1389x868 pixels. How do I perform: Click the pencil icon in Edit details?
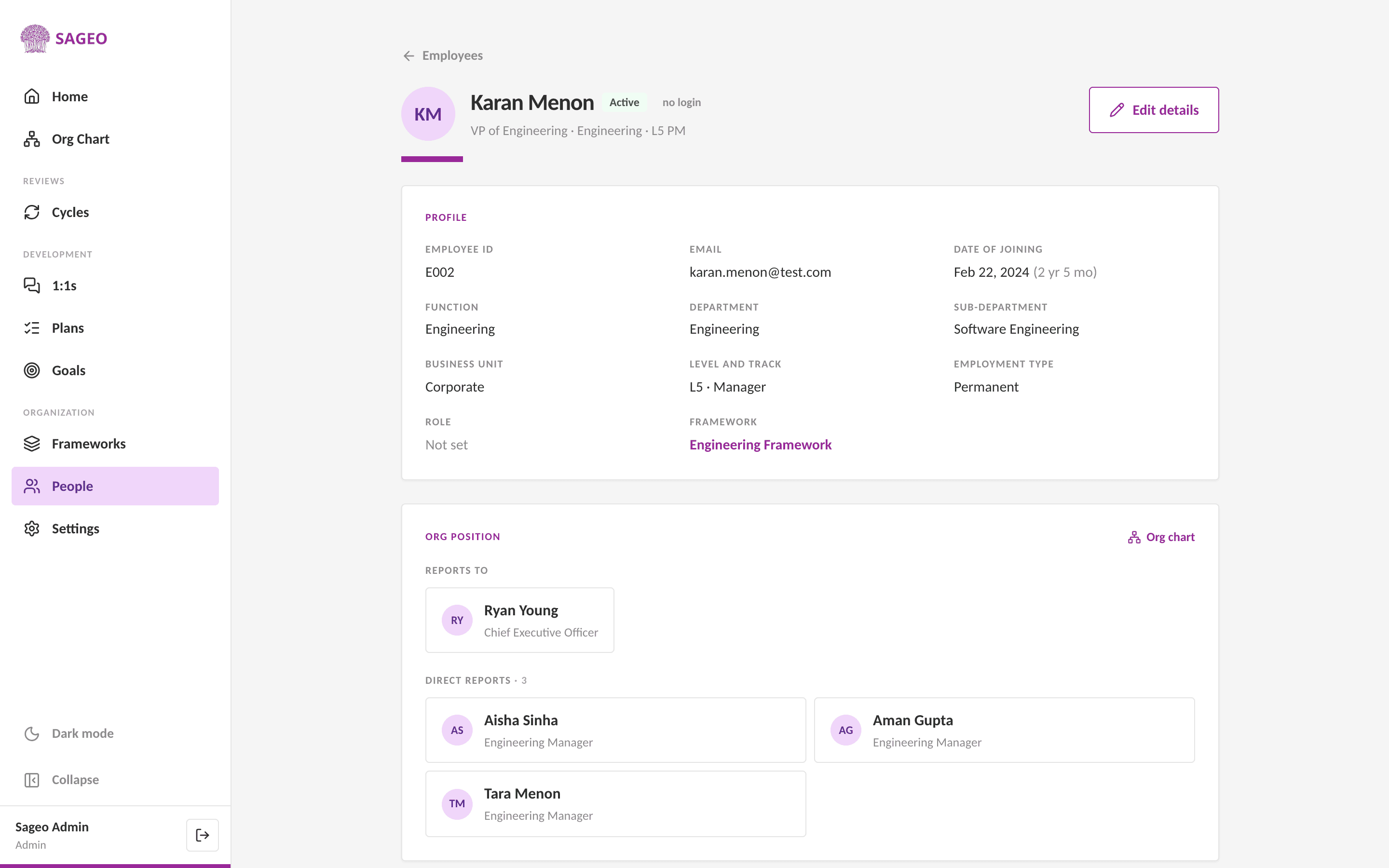[x=1117, y=110]
